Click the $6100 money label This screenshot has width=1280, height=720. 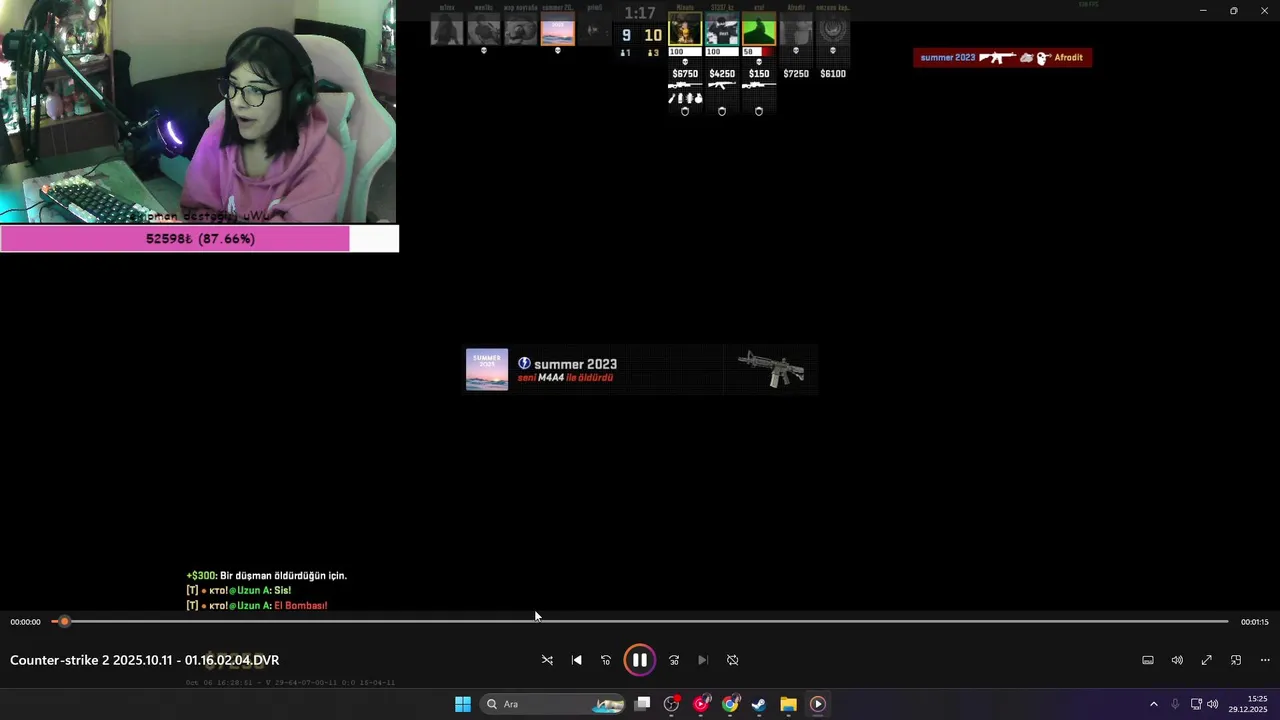click(x=833, y=74)
